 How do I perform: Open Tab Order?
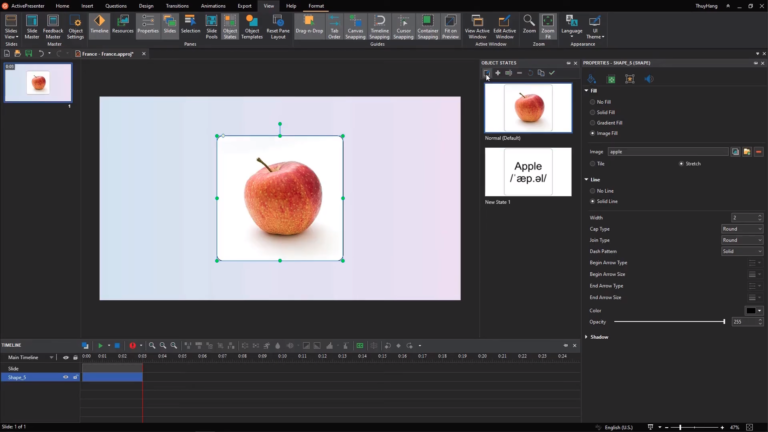334,26
